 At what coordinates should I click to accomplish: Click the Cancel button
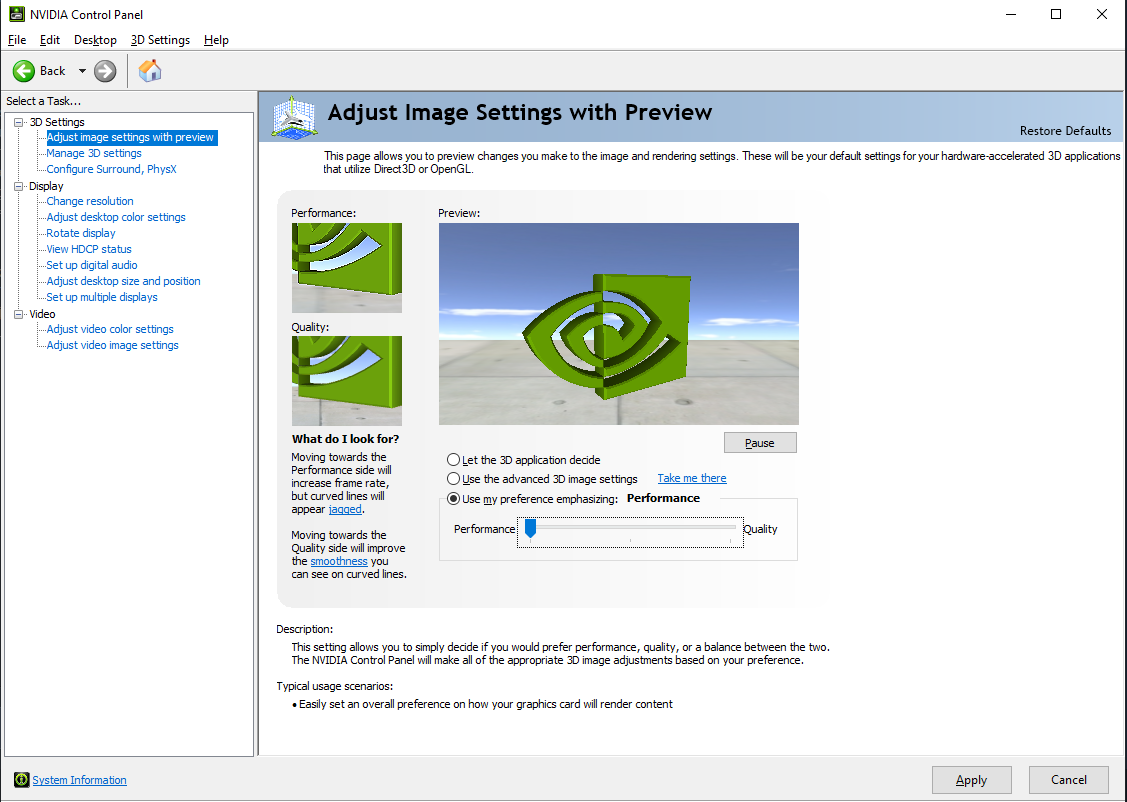[x=1068, y=780]
